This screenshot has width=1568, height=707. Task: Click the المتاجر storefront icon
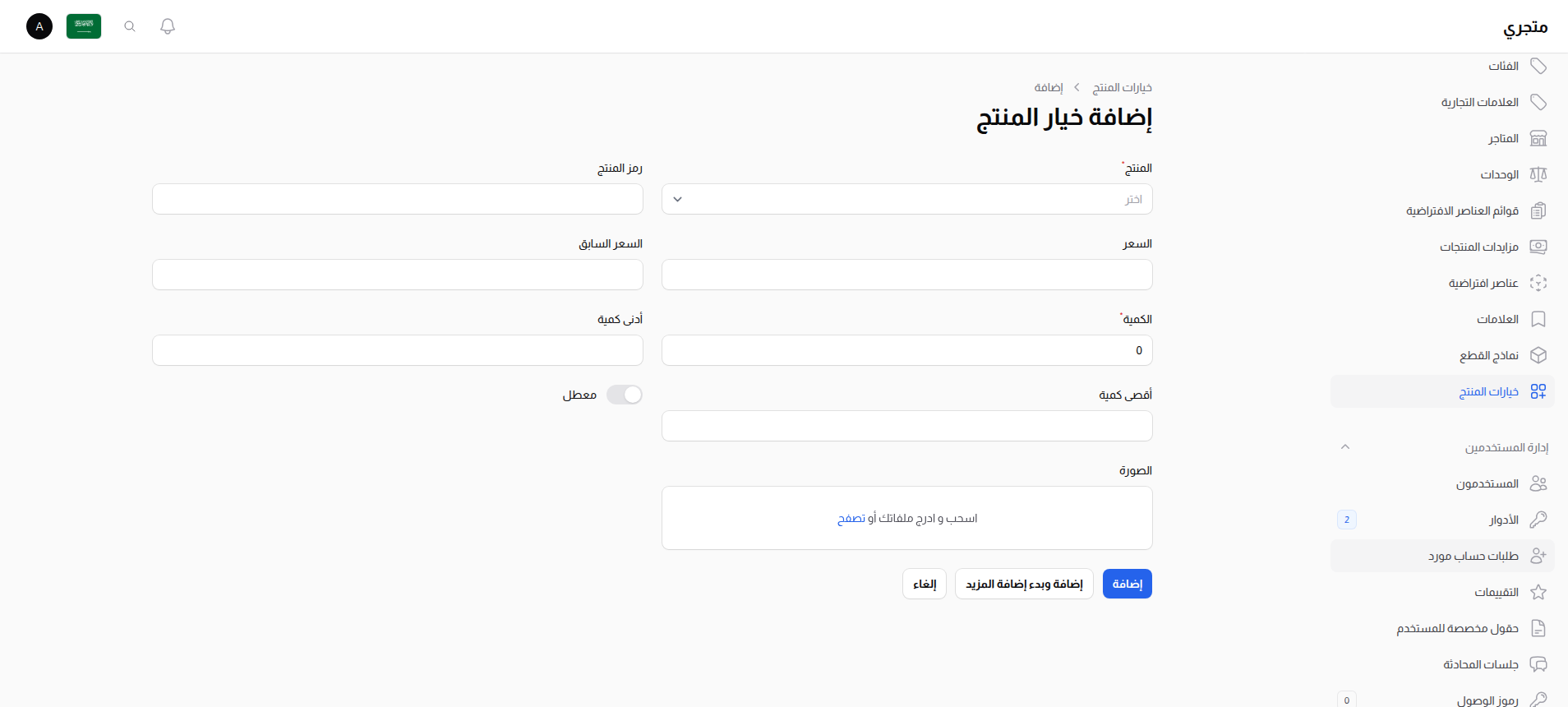(1538, 138)
